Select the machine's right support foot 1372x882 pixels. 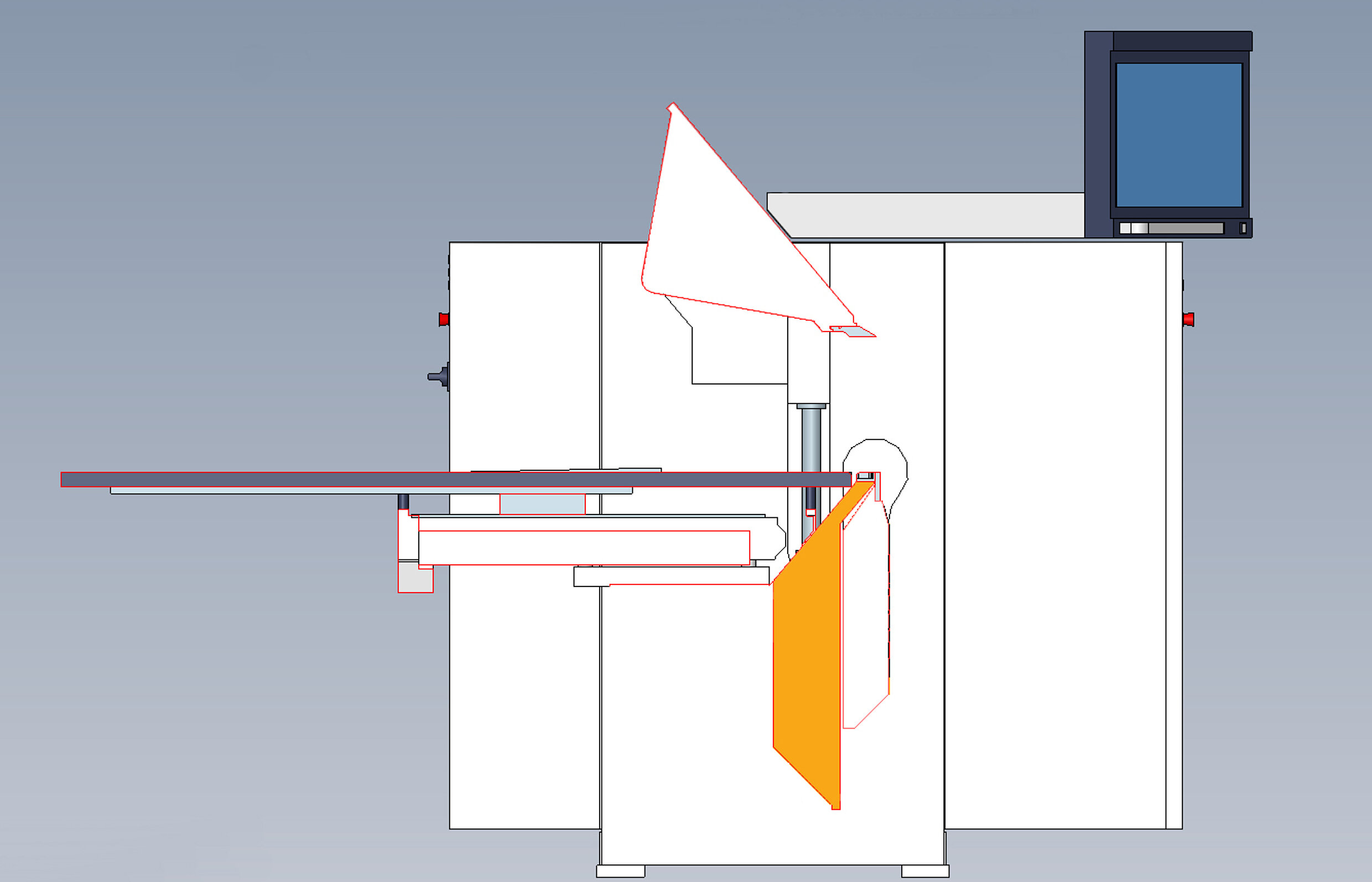(925, 871)
